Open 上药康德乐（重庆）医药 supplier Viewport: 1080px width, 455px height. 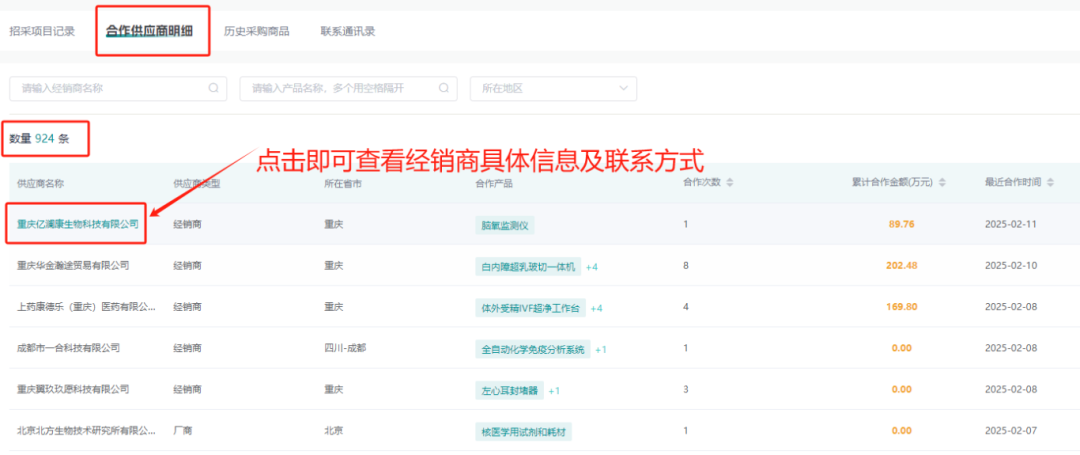click(x=86, y=306)
